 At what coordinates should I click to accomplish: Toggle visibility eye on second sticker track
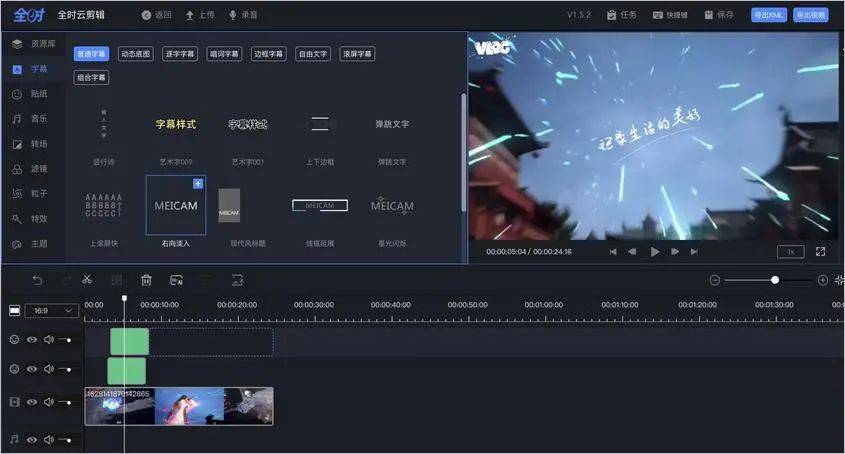click(x=32, y=369)
